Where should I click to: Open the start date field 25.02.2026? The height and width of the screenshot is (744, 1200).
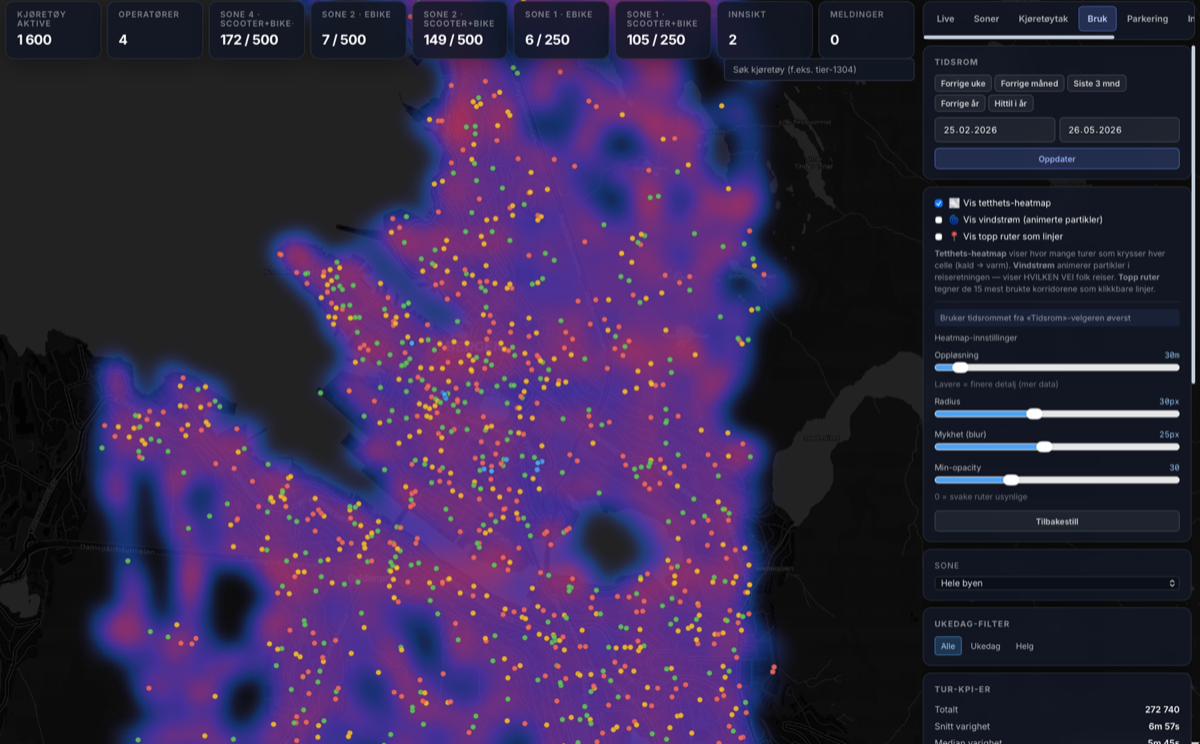995,130
